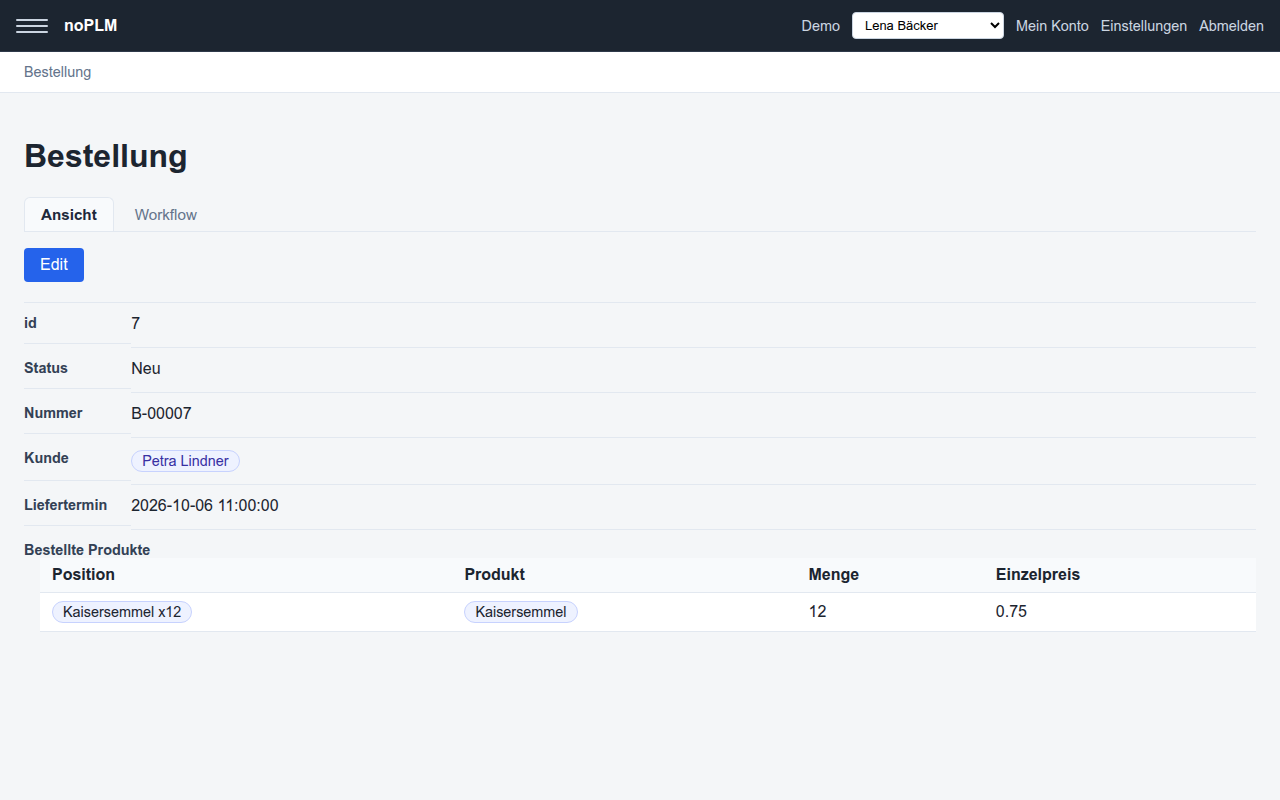Click the Einzelpreis column header
This screenshot has height=800, width=1280.
pos(1038,575)
